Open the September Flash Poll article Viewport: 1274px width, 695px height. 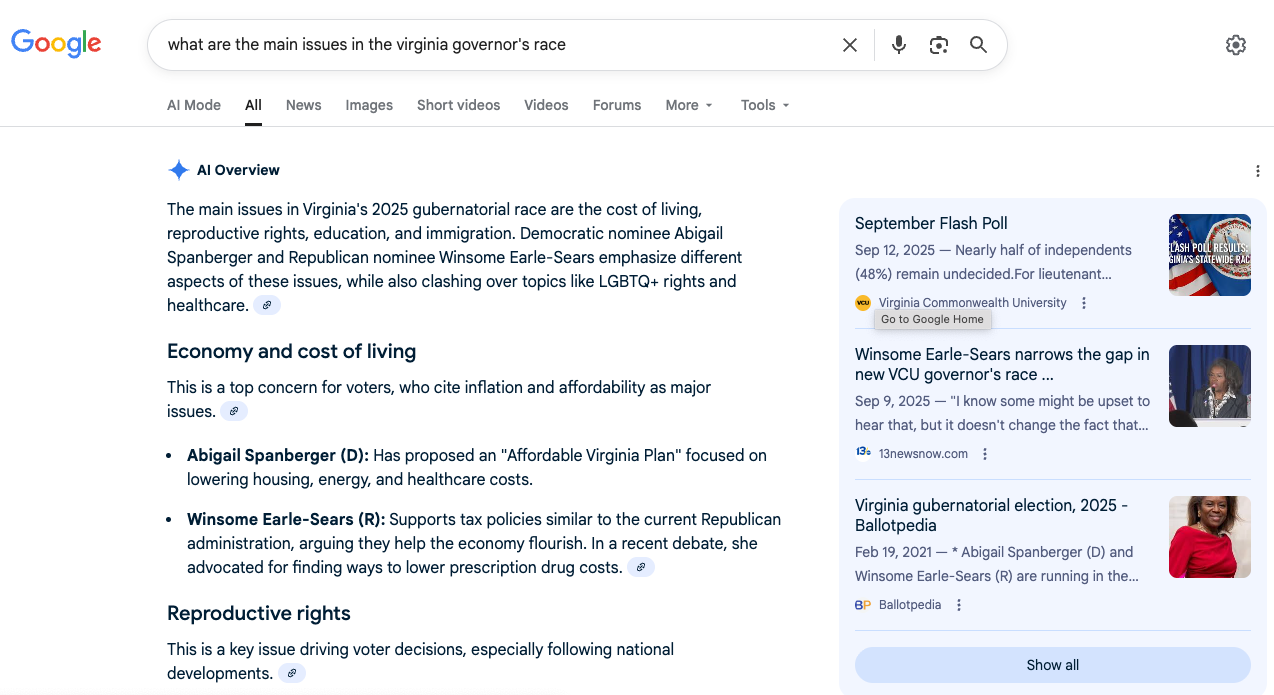931,224
